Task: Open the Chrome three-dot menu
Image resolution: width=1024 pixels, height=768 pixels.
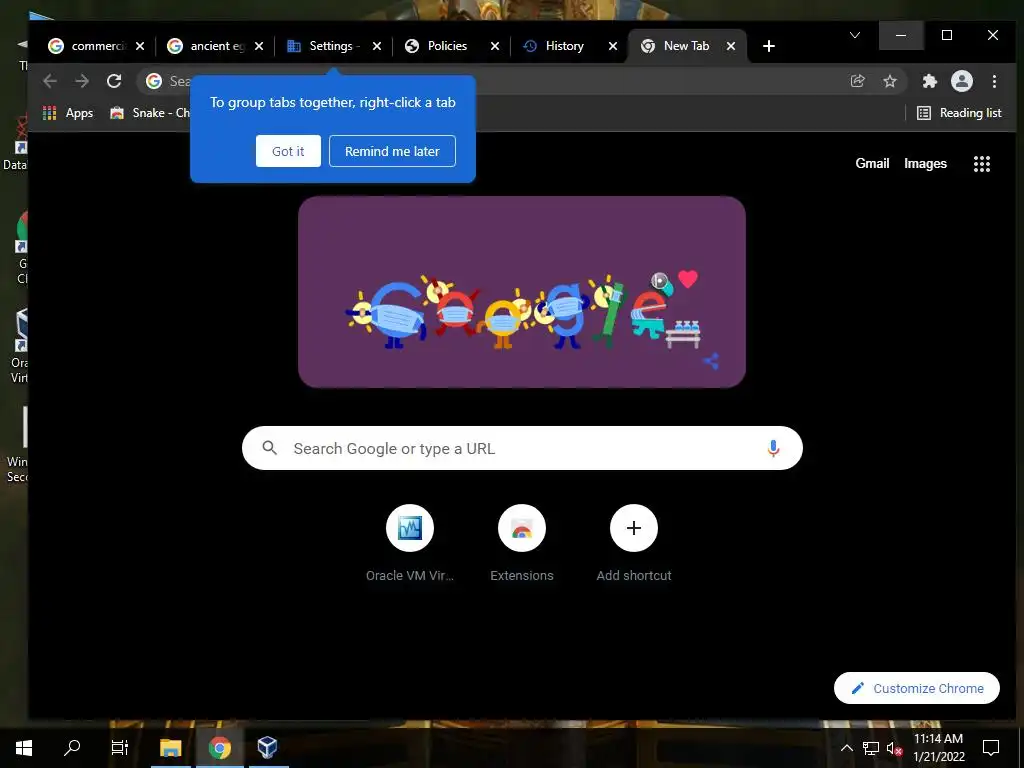Action: 994,81
